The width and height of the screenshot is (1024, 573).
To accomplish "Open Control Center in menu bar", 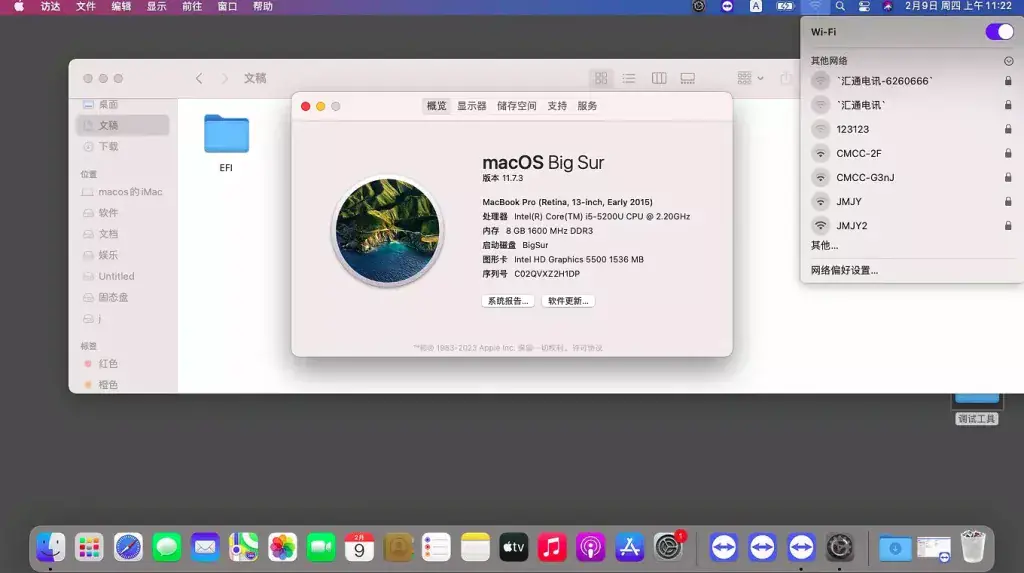I will [x=864, y=7].
